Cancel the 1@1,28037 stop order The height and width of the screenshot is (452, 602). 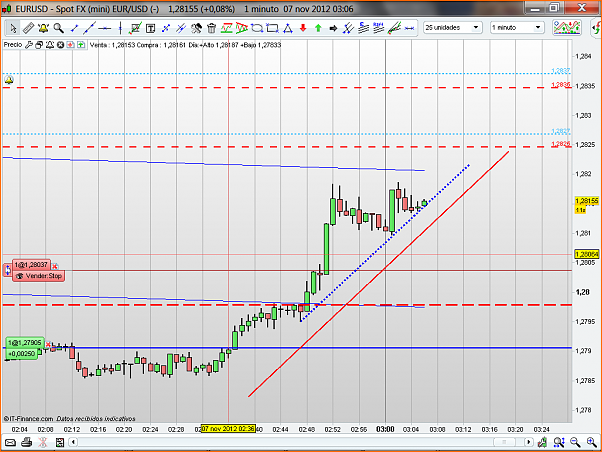click(x=55, y=266)
